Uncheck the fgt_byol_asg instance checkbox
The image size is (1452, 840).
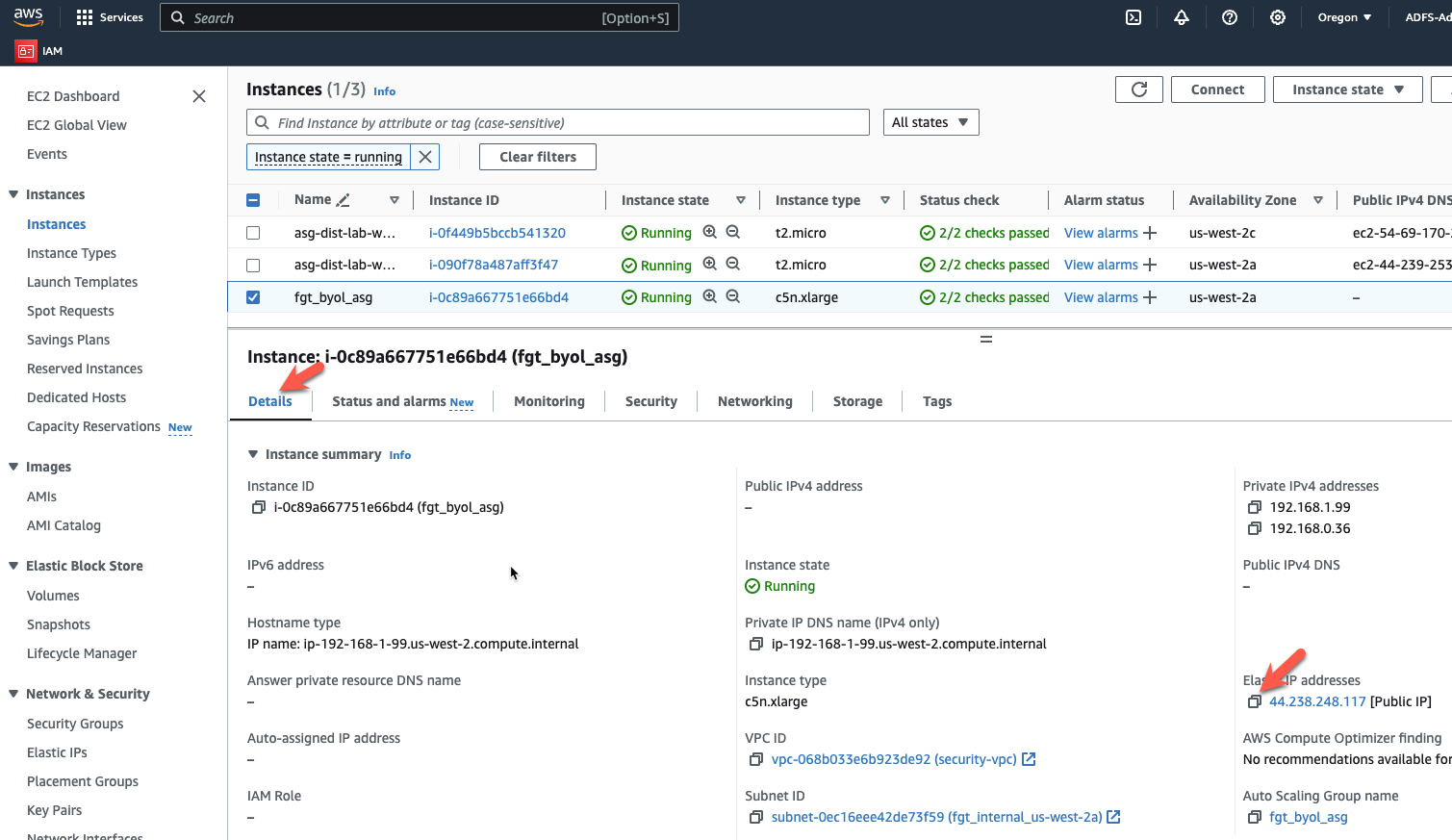pos(253,297)
